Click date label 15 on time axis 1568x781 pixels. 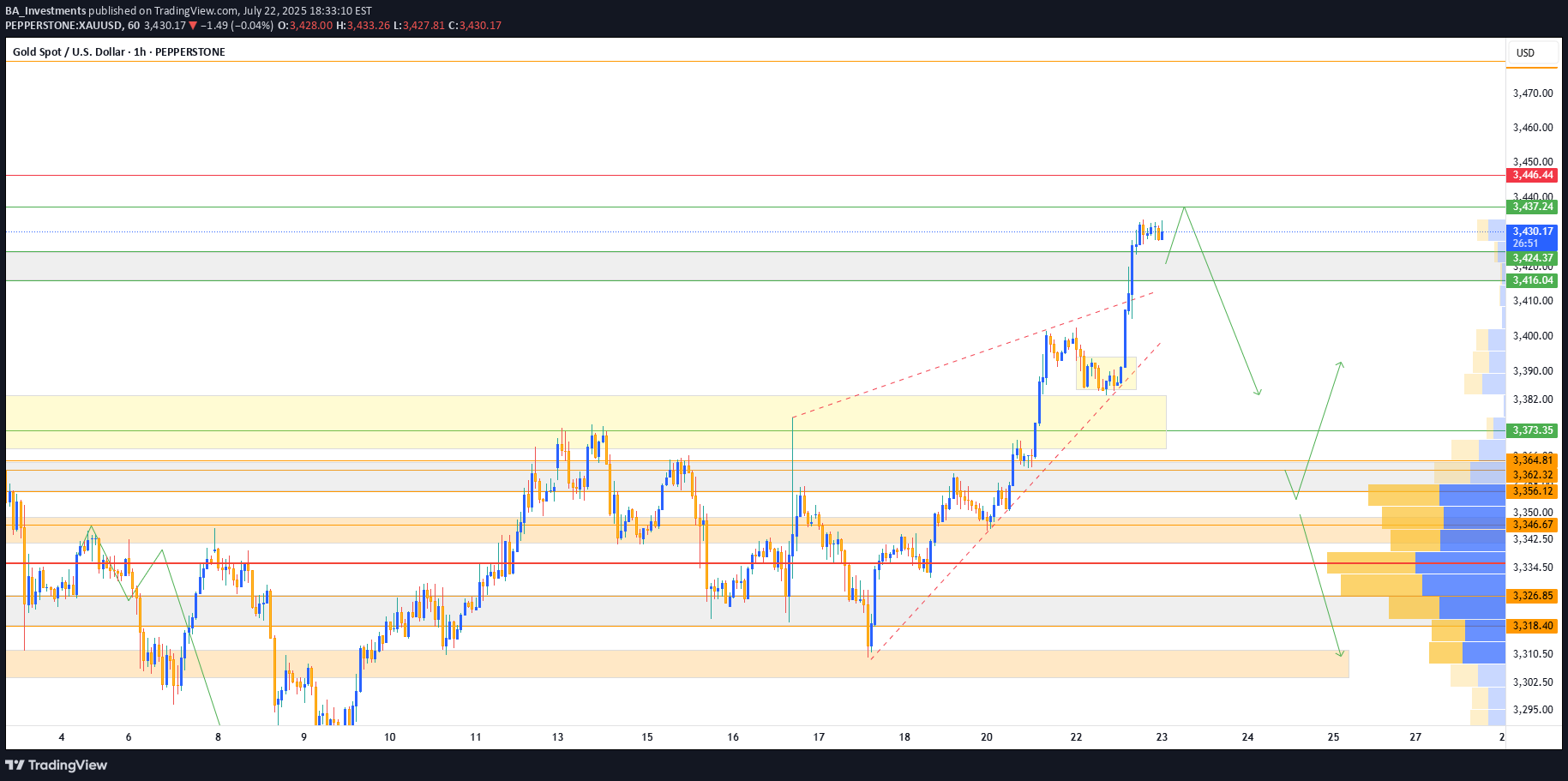(x=647, y=737)
